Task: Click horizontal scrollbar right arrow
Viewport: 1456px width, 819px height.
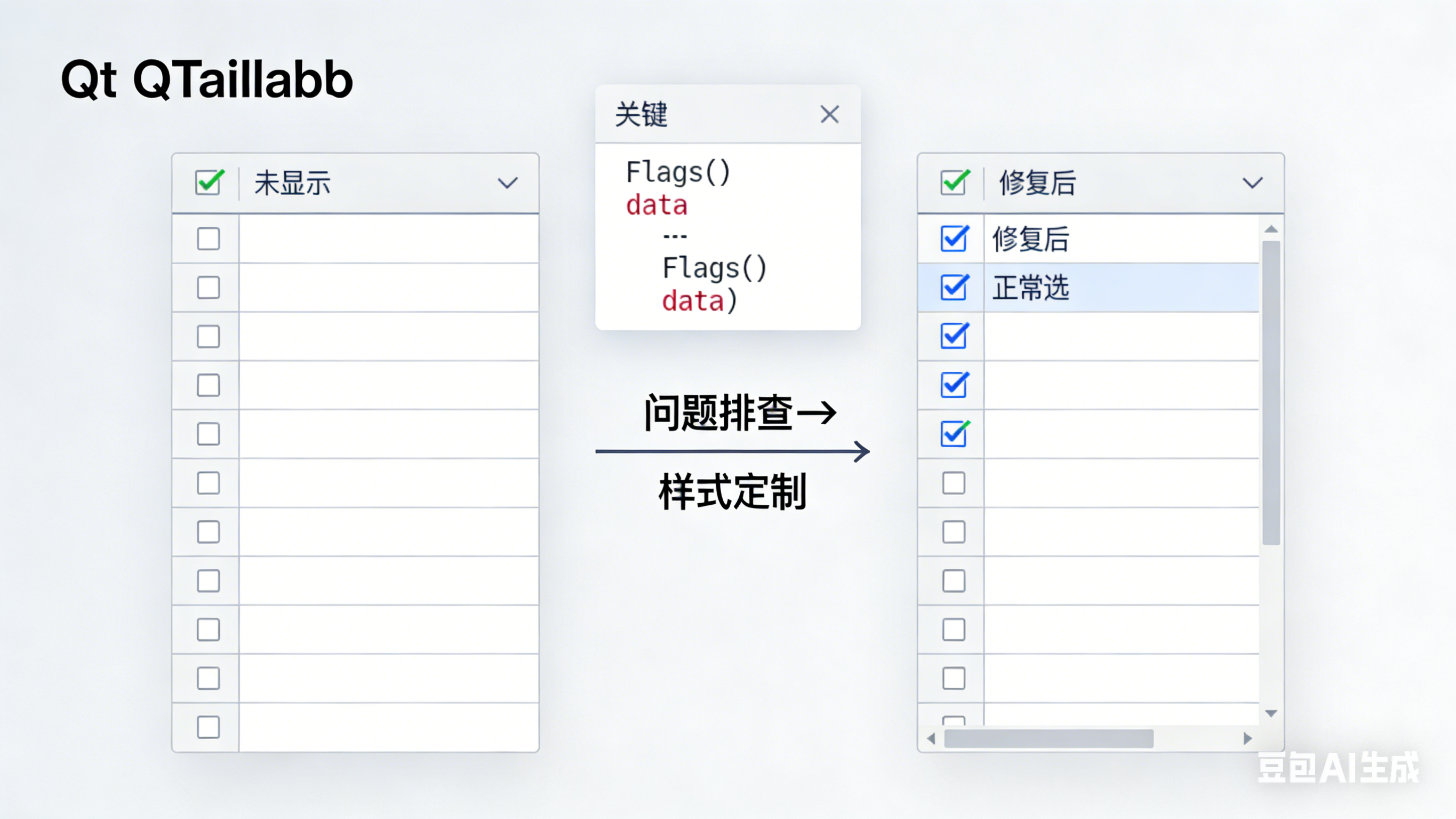Action: (1247, 738)
